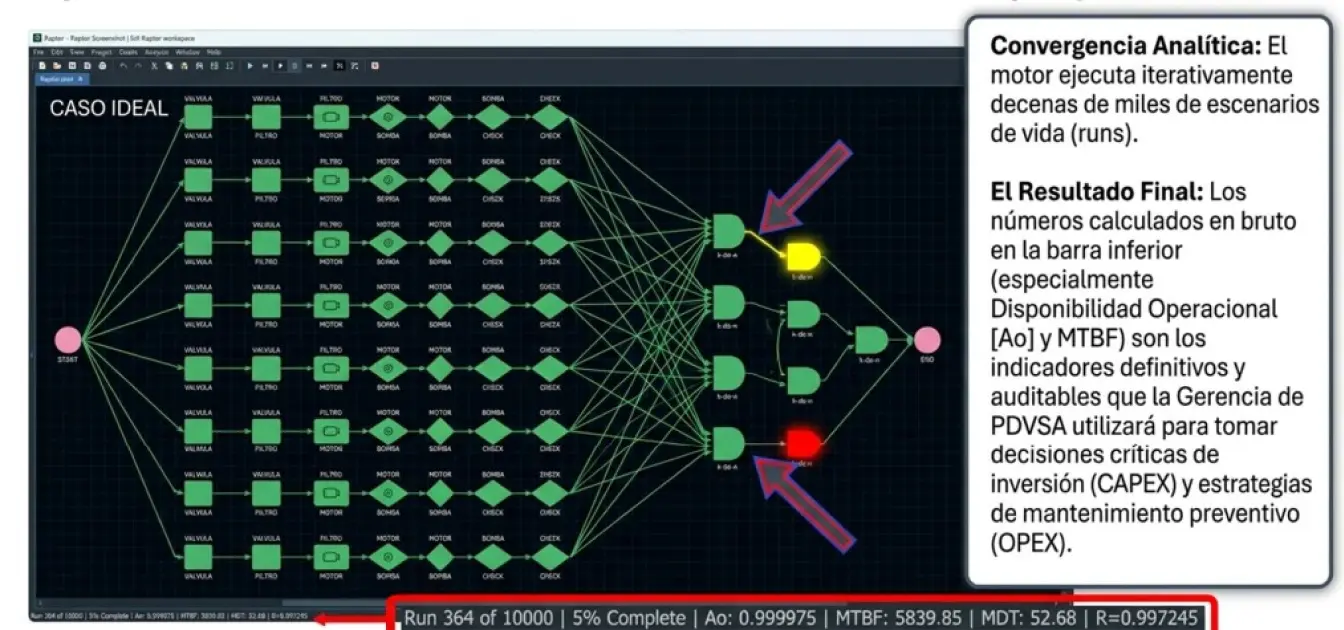Pause the simulation run

(x=295, y=65)
